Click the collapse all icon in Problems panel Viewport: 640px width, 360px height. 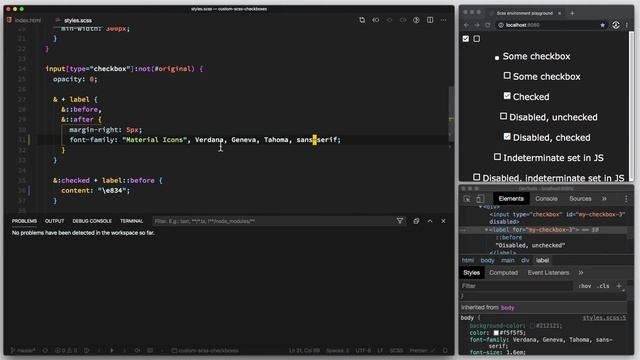(x=416, y=221)
